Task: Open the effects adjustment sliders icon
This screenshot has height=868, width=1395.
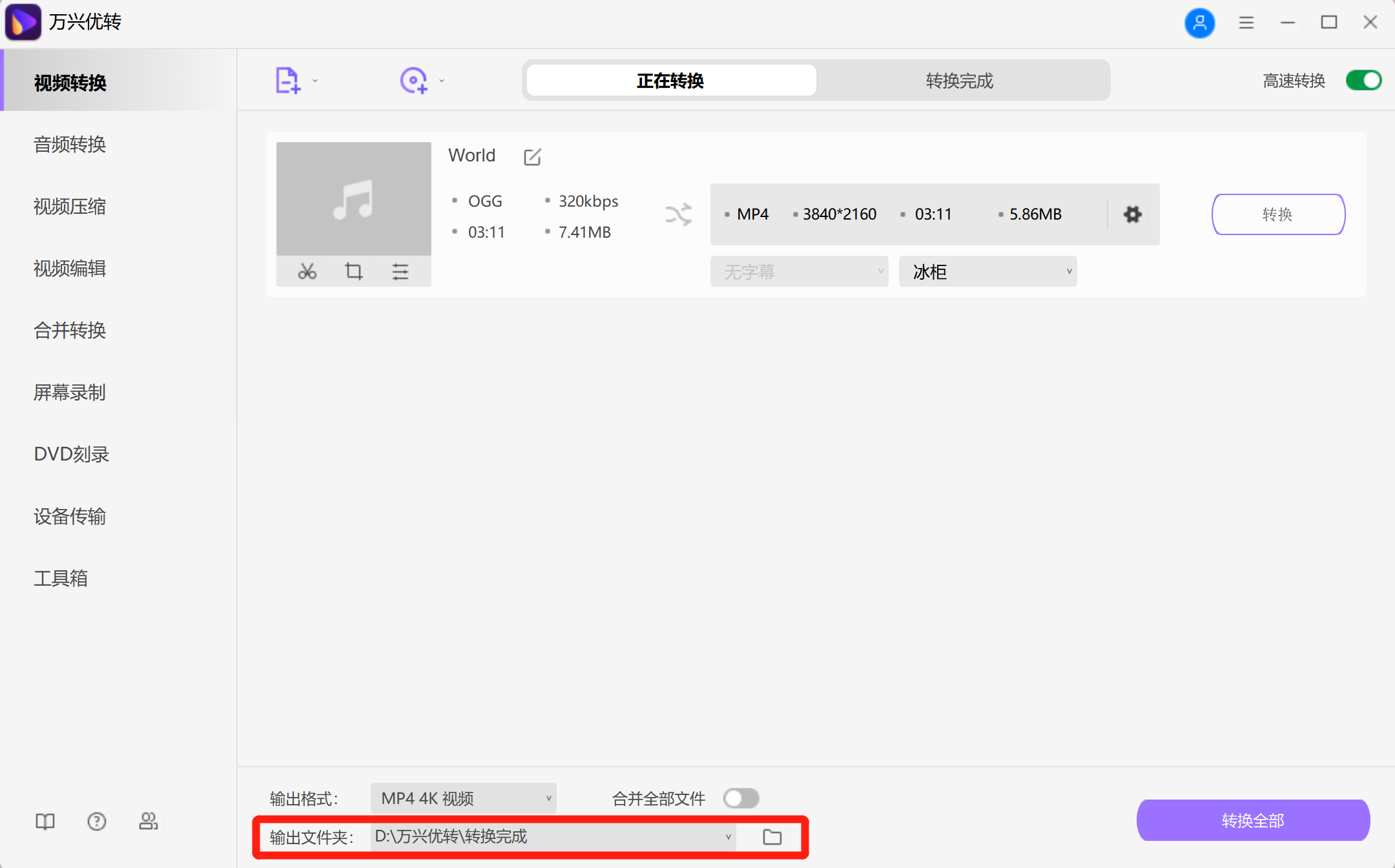Action: coord(400,271)
